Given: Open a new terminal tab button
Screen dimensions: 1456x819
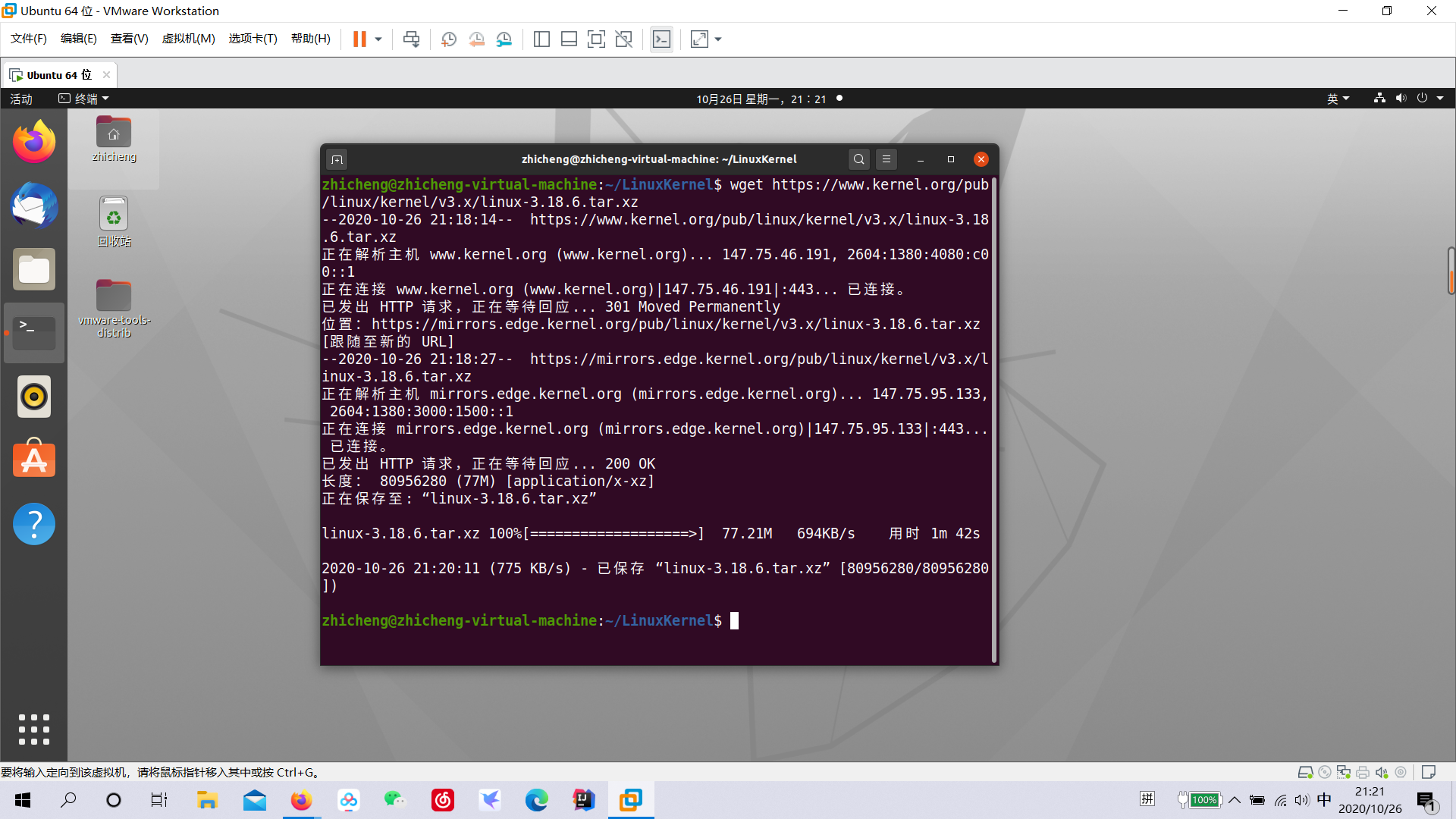Looking at the screenshot, I should click(x=337, y=159).
